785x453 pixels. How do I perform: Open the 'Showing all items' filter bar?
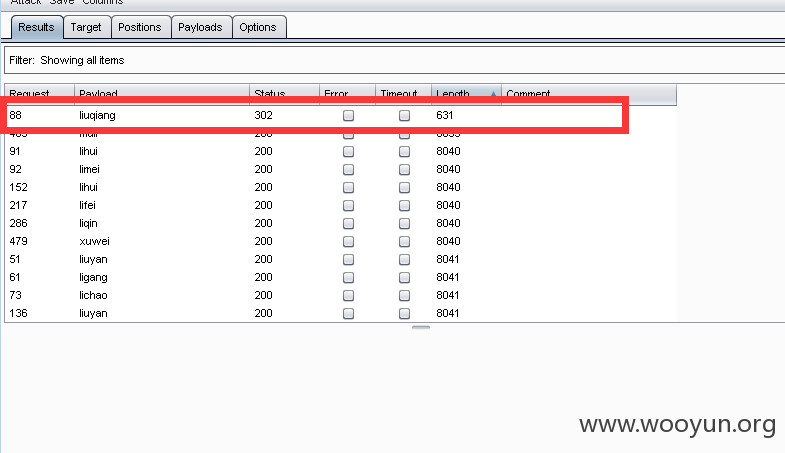[395, 60]
